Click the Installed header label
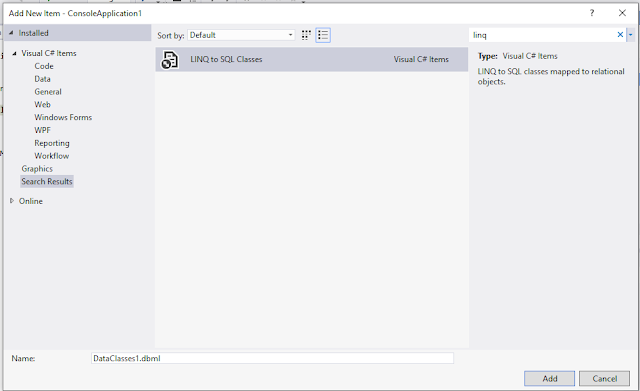 [33, 33]
